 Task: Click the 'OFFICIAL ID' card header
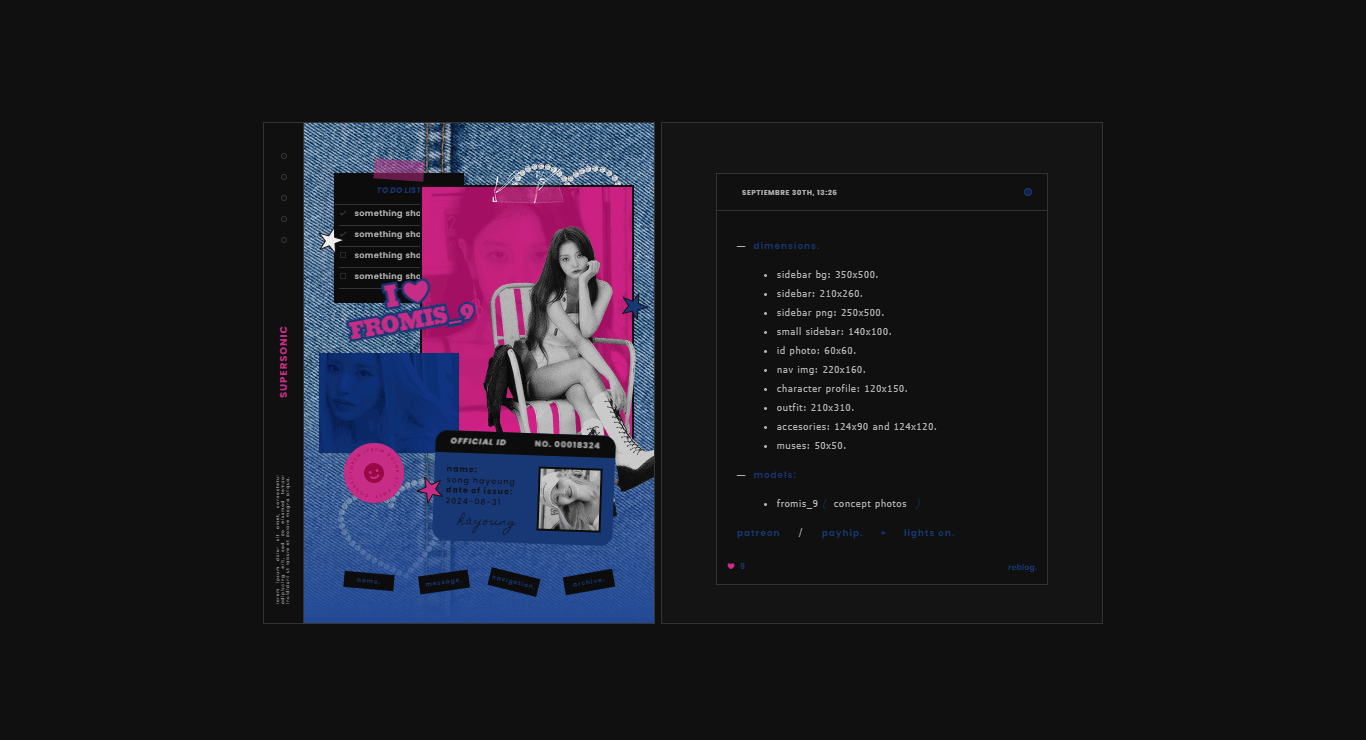click(478, 442)
